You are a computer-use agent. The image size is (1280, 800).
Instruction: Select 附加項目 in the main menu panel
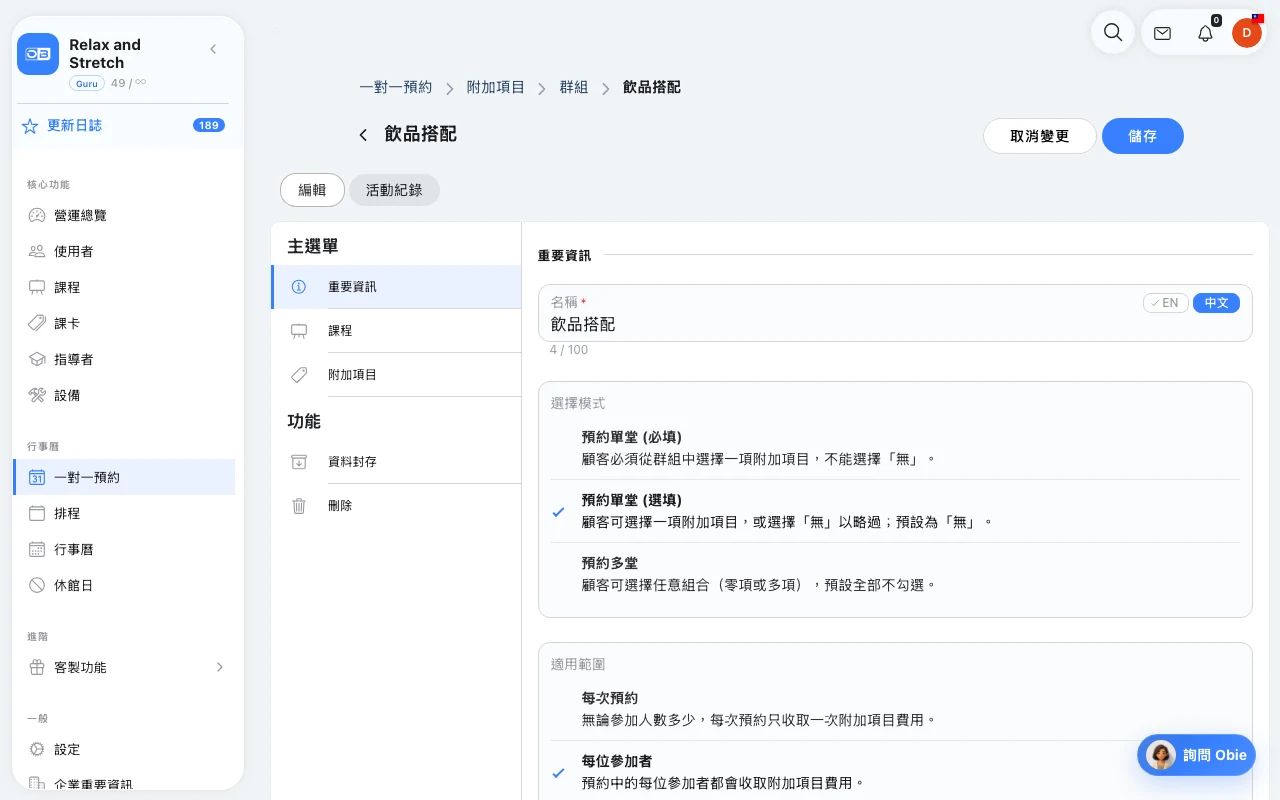[x=396, y=375]
